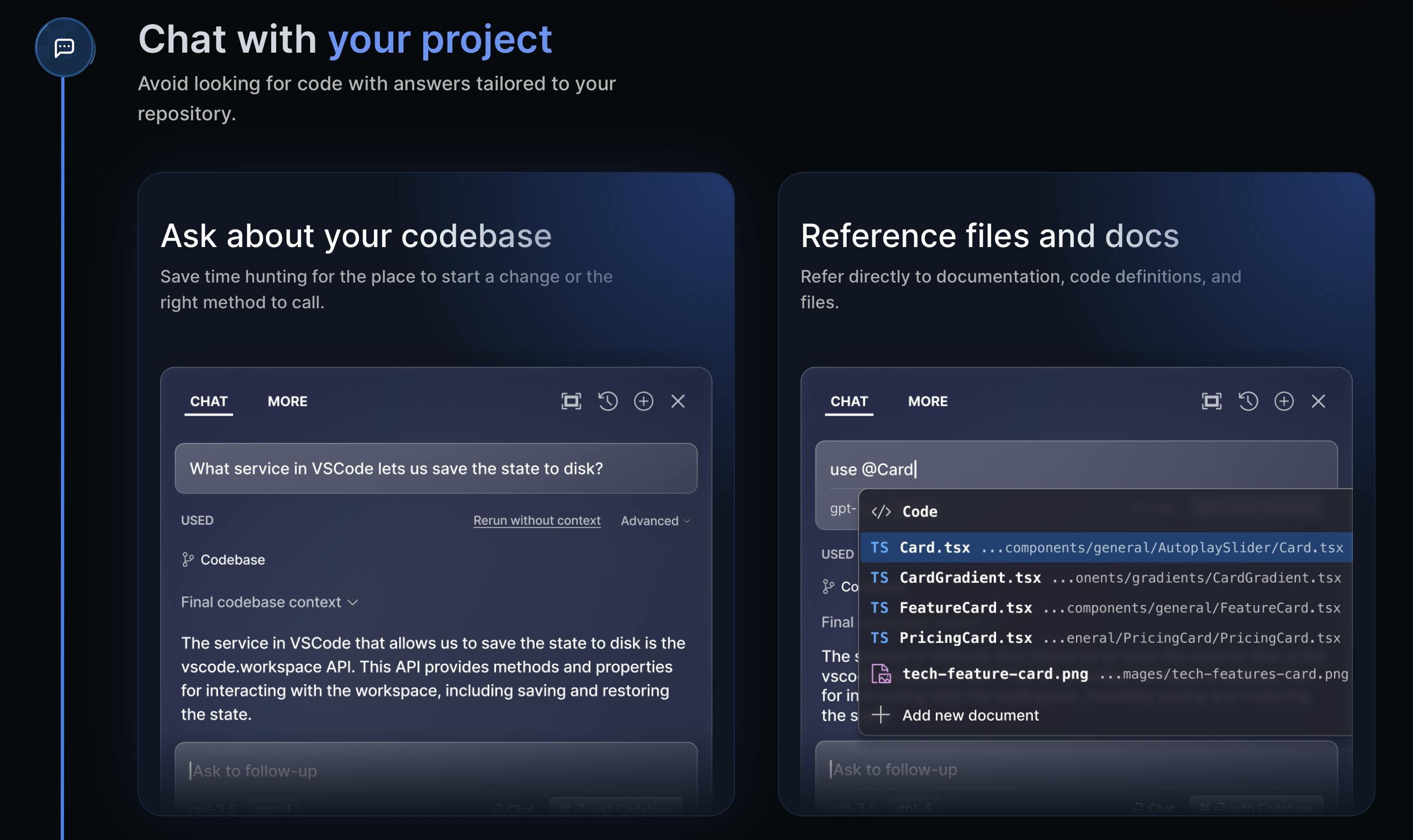The image size is (1413, 840).
Task: Open chat history in the right panel
Action: coord(1248,401)
